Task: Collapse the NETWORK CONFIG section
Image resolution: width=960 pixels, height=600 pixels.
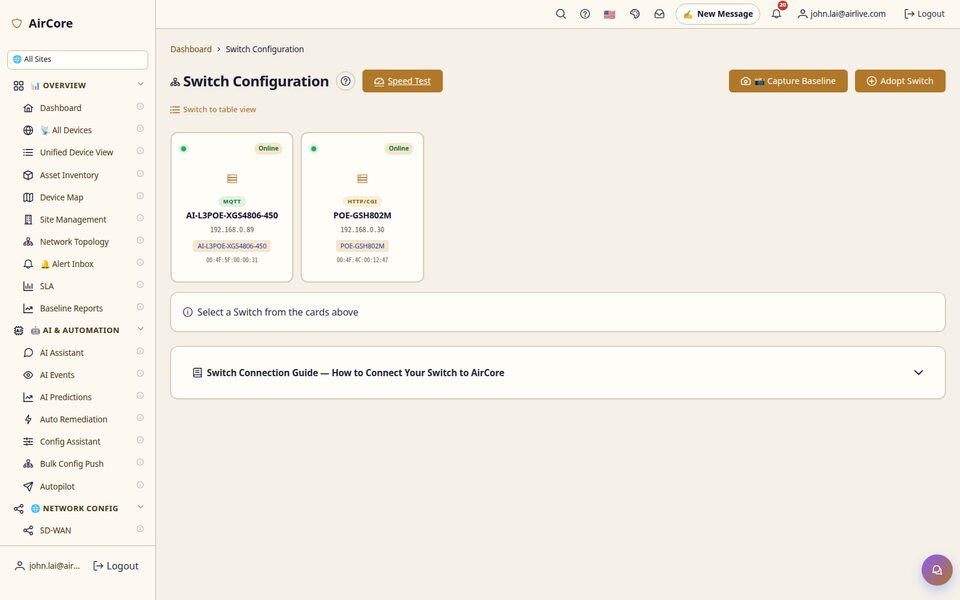Action: 140,508
